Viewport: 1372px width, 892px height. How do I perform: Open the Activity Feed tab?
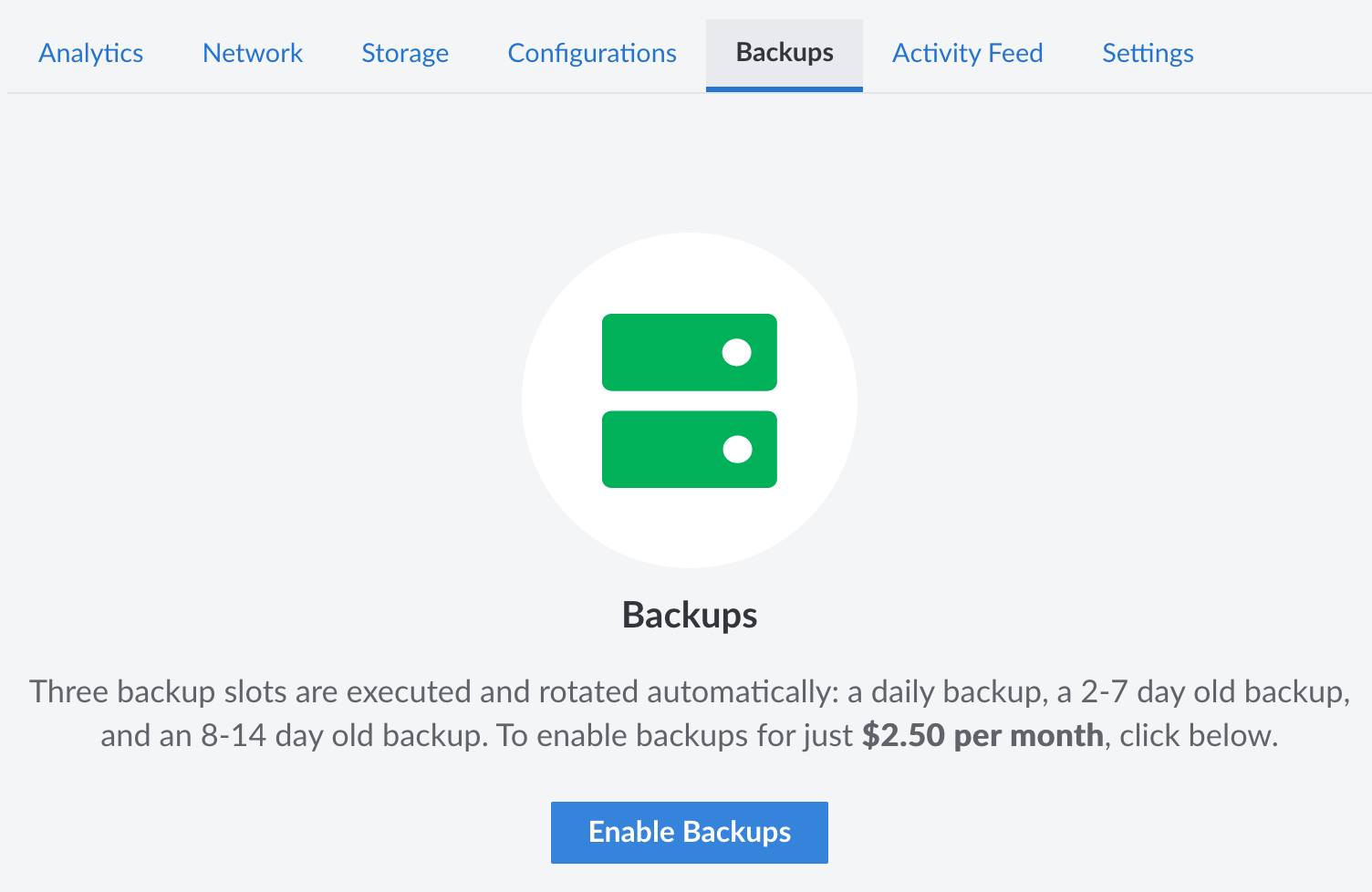click(967, 53)
